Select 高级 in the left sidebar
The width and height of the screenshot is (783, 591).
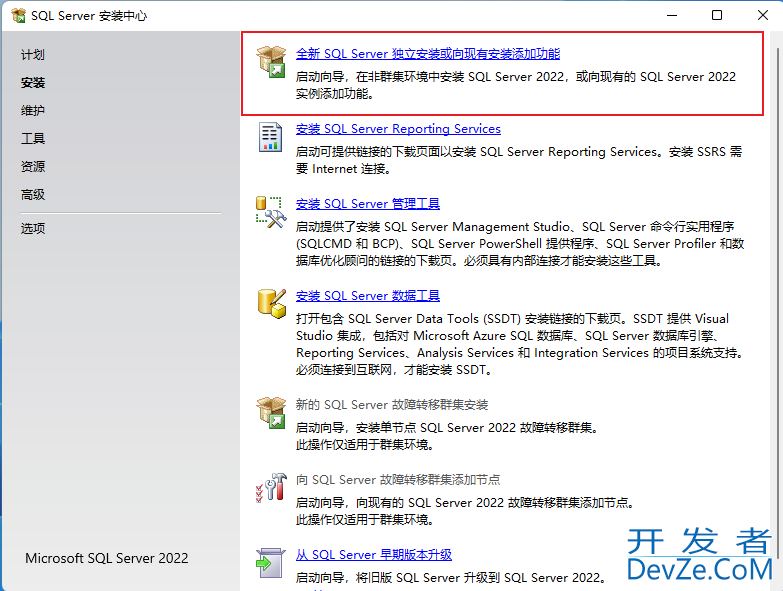pos(33,194)
